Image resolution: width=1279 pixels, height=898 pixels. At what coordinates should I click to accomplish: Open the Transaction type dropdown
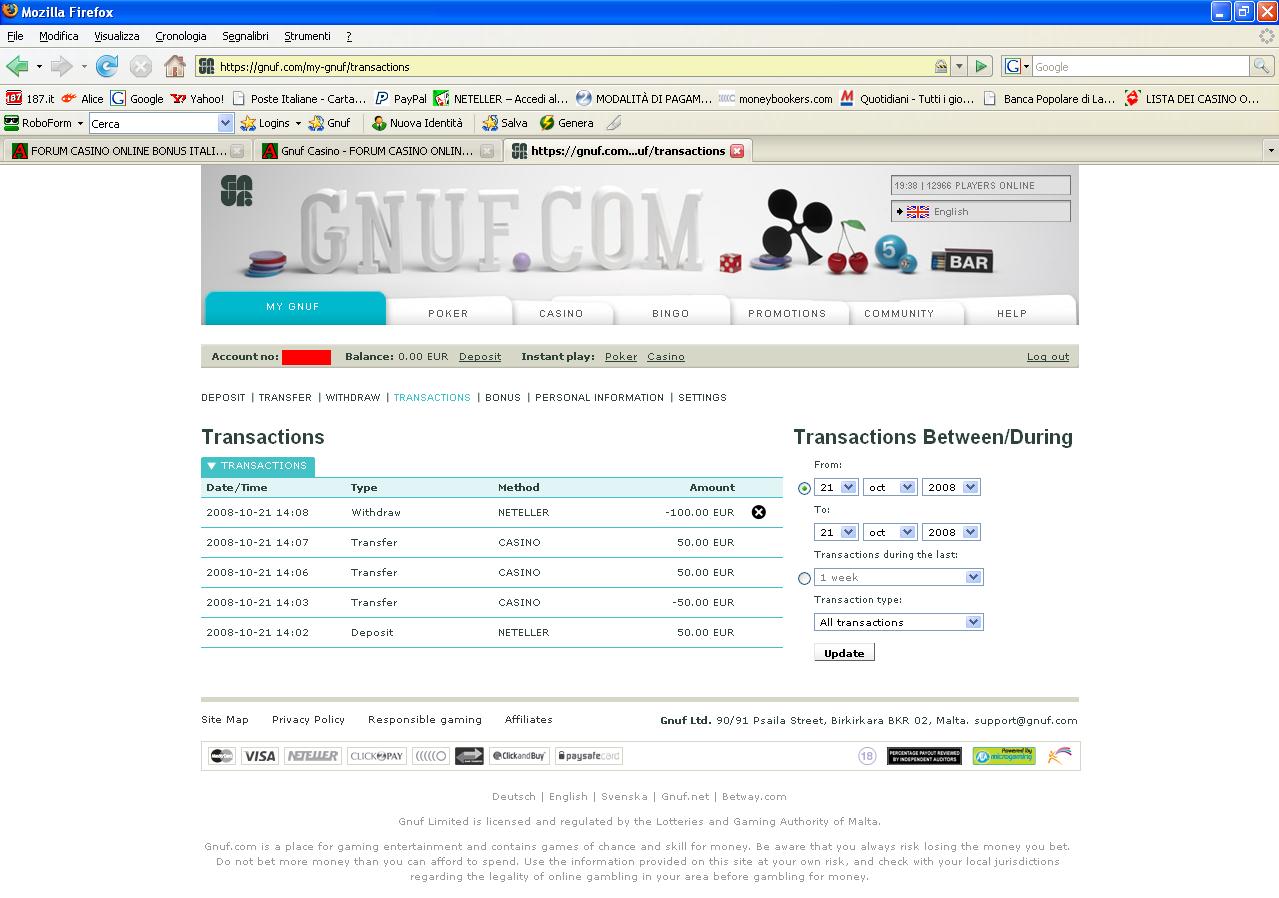click(x=899, y=622)
